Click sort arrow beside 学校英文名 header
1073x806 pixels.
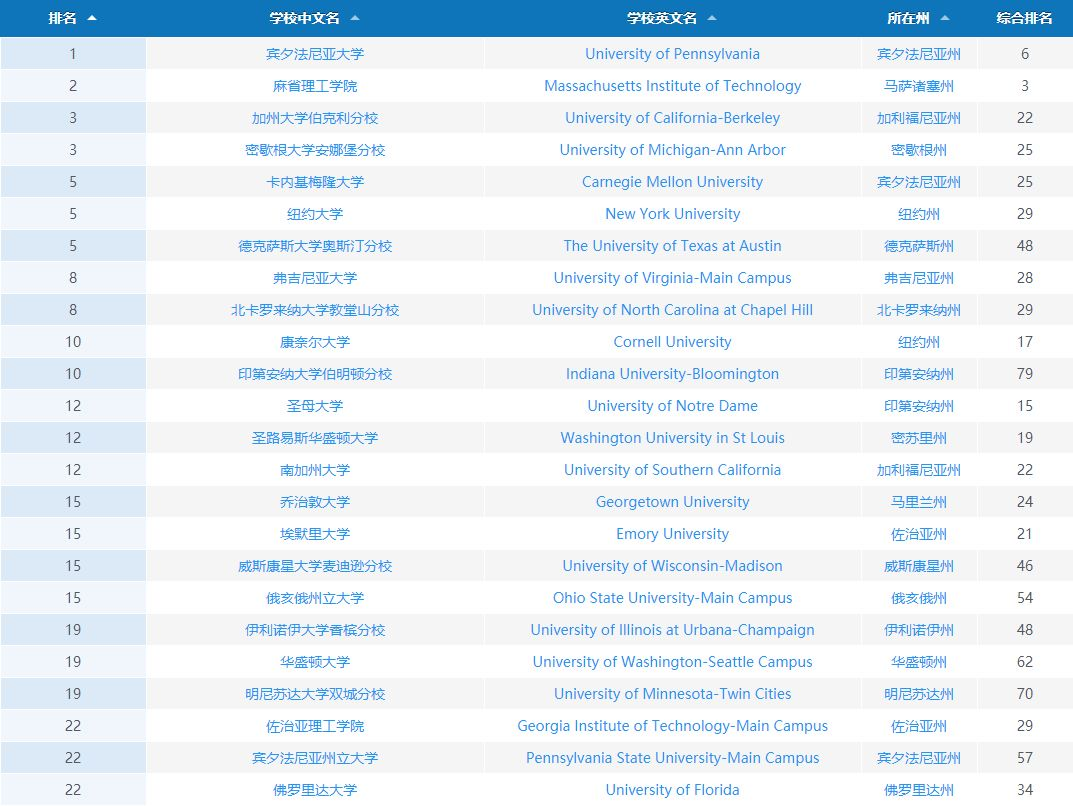click(712, 18)
